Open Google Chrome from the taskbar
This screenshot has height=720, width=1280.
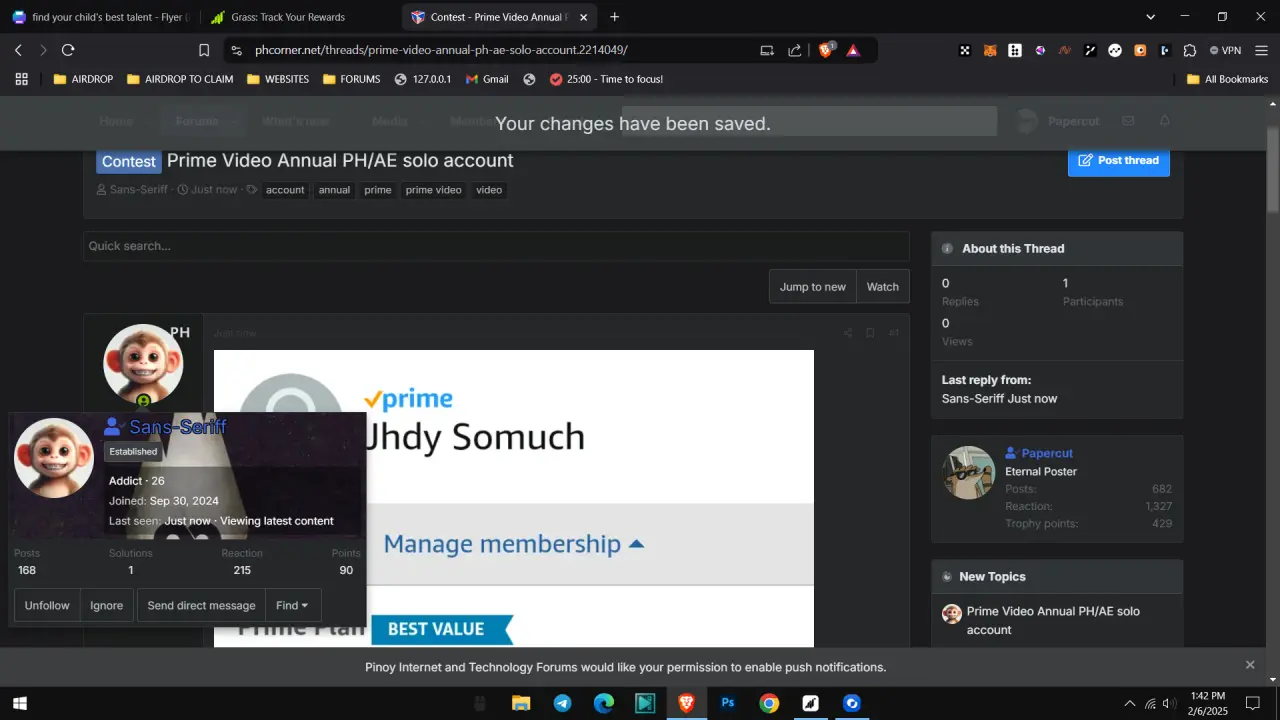pos(769,703)
